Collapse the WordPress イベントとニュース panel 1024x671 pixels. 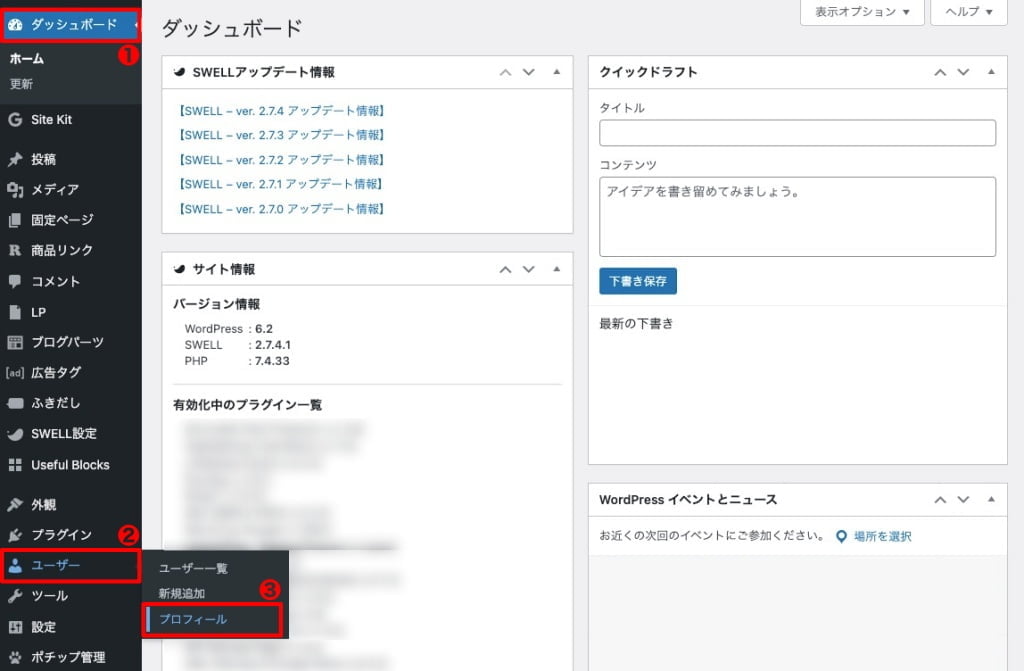coord(991,500)
